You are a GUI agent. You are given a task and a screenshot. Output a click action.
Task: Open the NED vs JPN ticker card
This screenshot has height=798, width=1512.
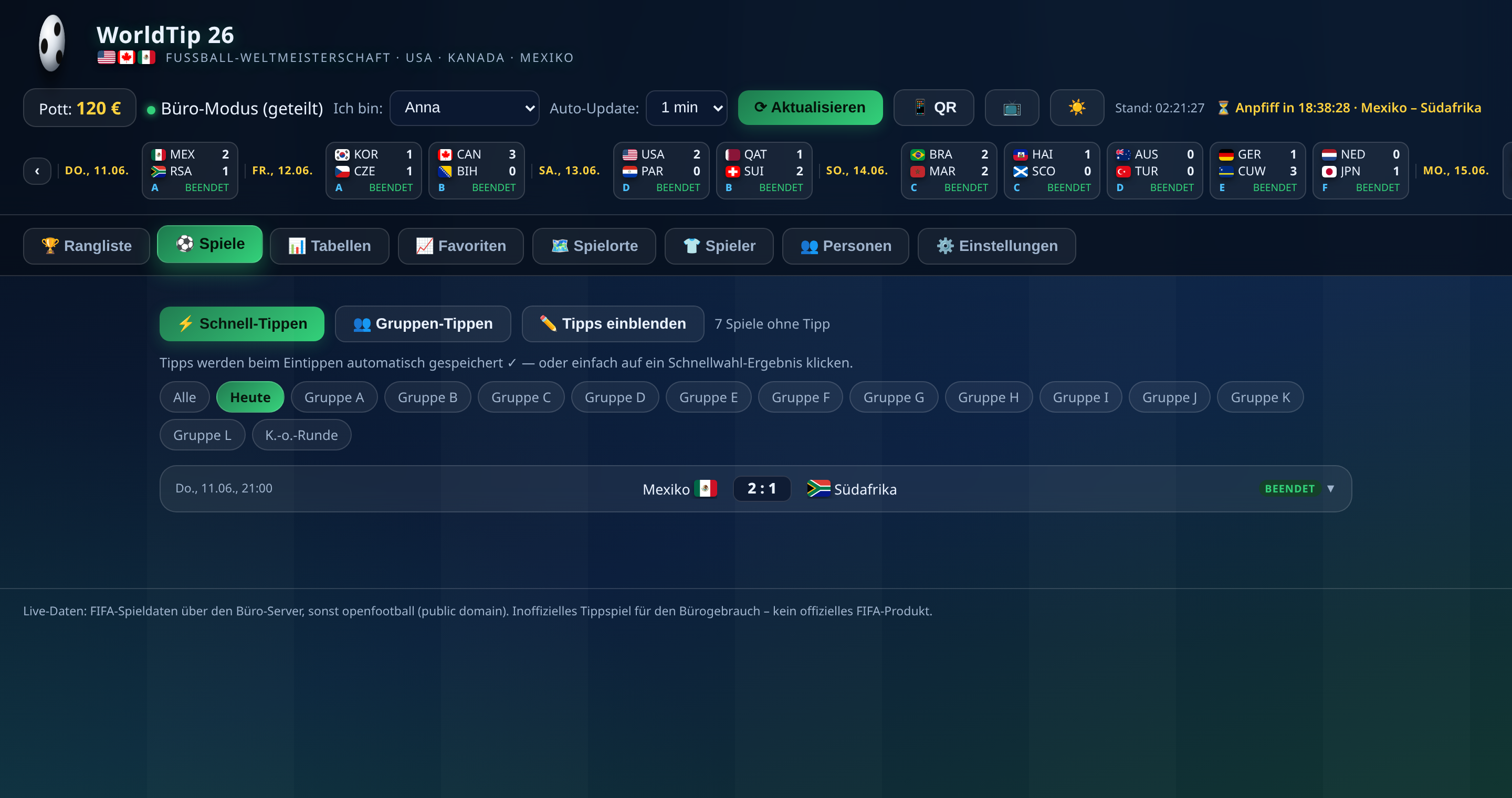click(x=1360, y=171)
